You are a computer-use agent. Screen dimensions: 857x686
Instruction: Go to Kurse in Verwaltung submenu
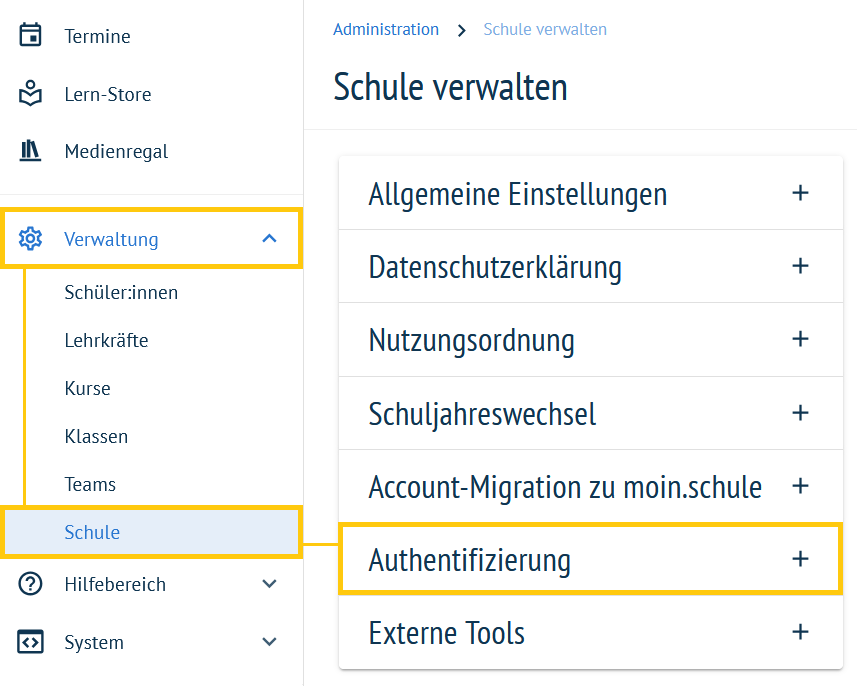point(87,389)
